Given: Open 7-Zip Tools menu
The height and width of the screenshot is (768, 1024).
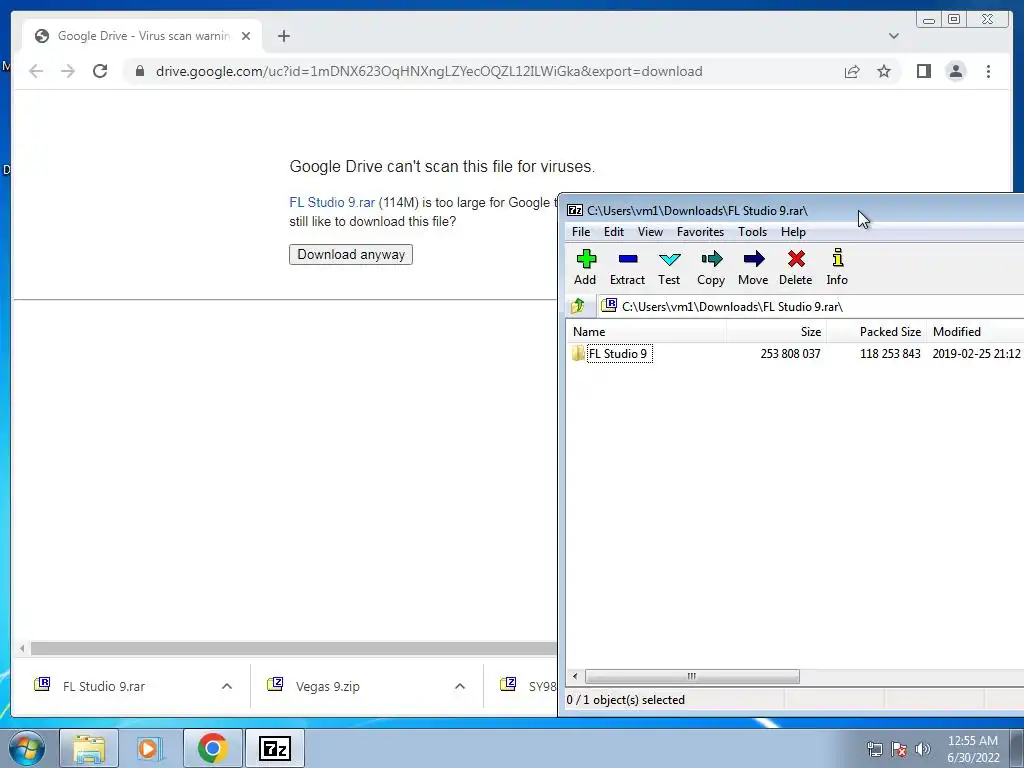Looking at the screenshot, I should click(752, 232).
